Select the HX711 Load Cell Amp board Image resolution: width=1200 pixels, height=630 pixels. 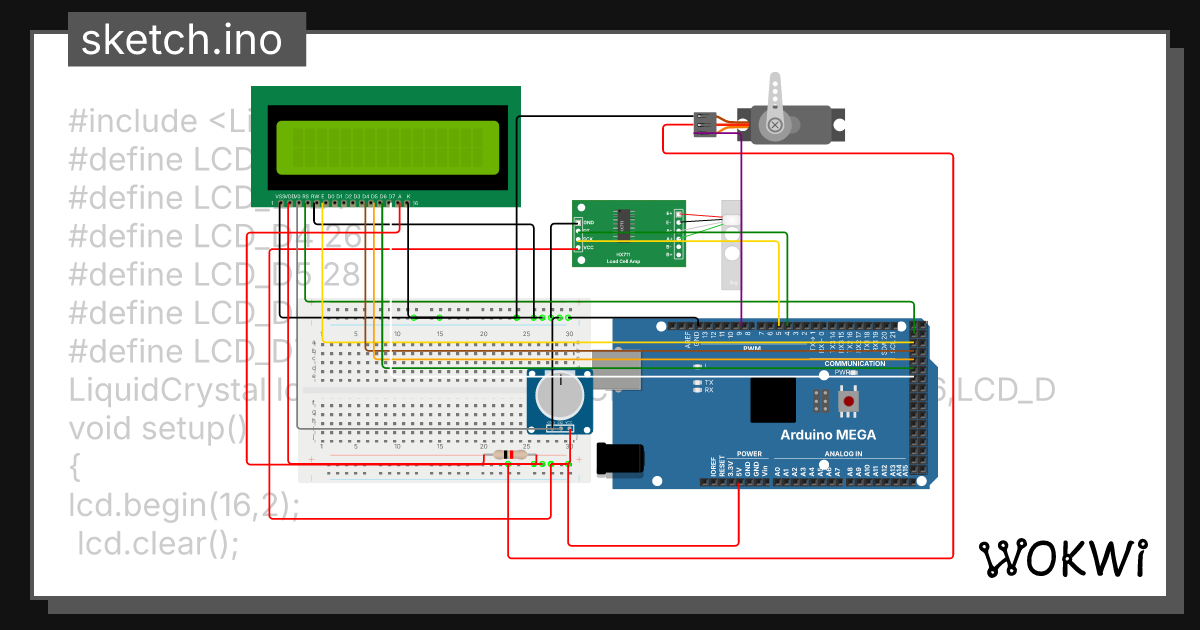(628, 233)
